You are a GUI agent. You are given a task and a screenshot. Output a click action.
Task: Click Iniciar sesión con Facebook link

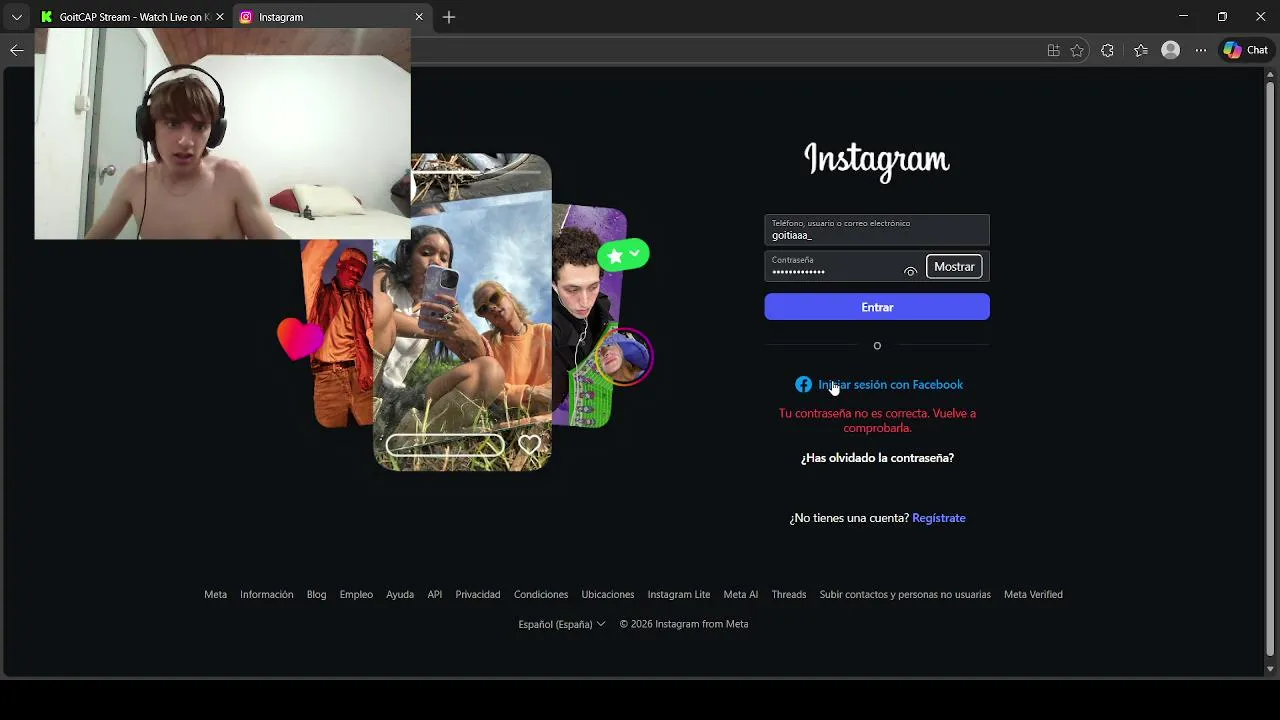pos(890,384)
